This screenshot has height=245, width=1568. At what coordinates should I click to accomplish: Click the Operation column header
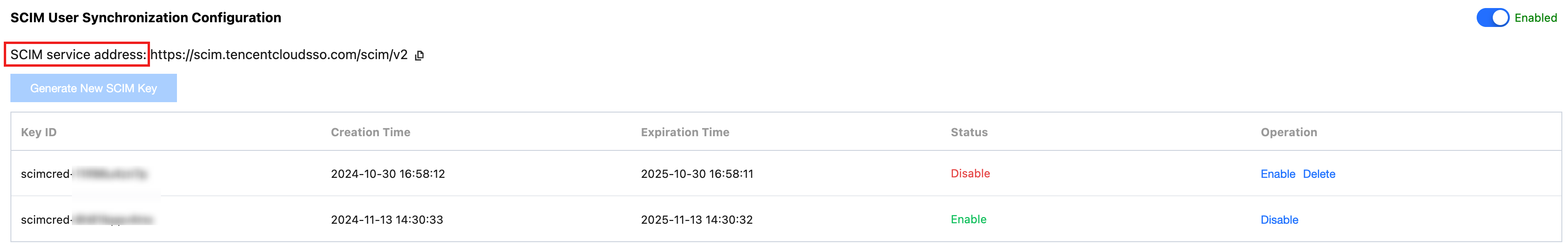(x=1289, y=132)
